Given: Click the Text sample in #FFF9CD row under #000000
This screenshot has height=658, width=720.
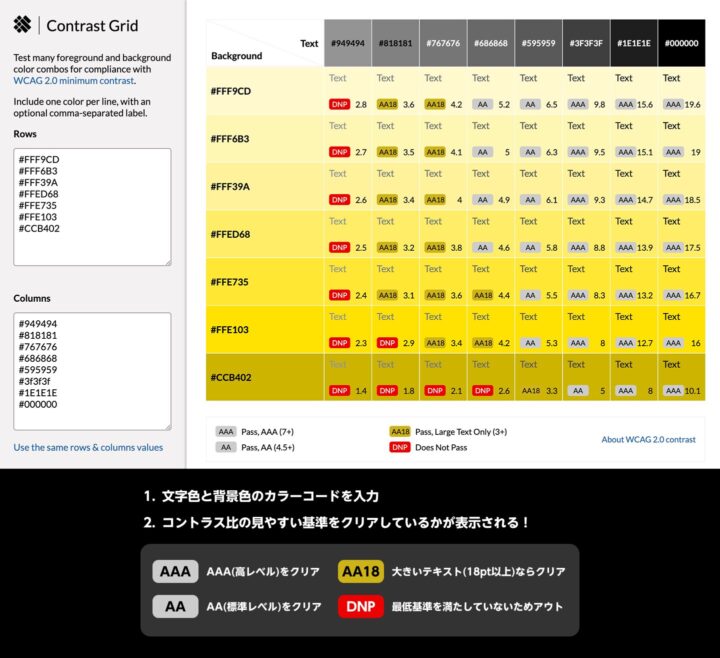Looking at the screenshot, I should tap(671, 78).
